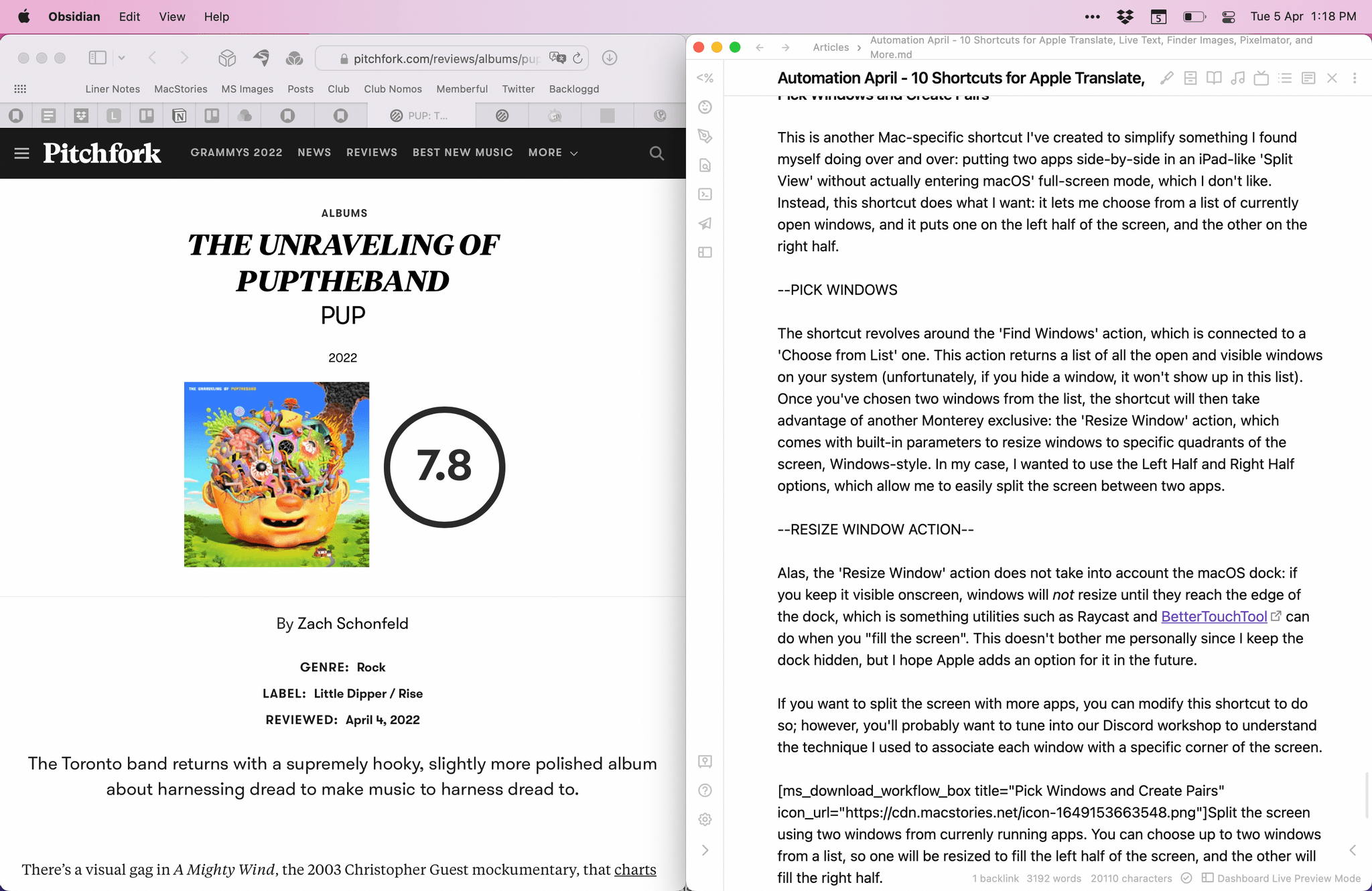Viewport: 1372px width, 891px height.
Task: Select the Pitchfork search icon
Action: pos(656,153)
